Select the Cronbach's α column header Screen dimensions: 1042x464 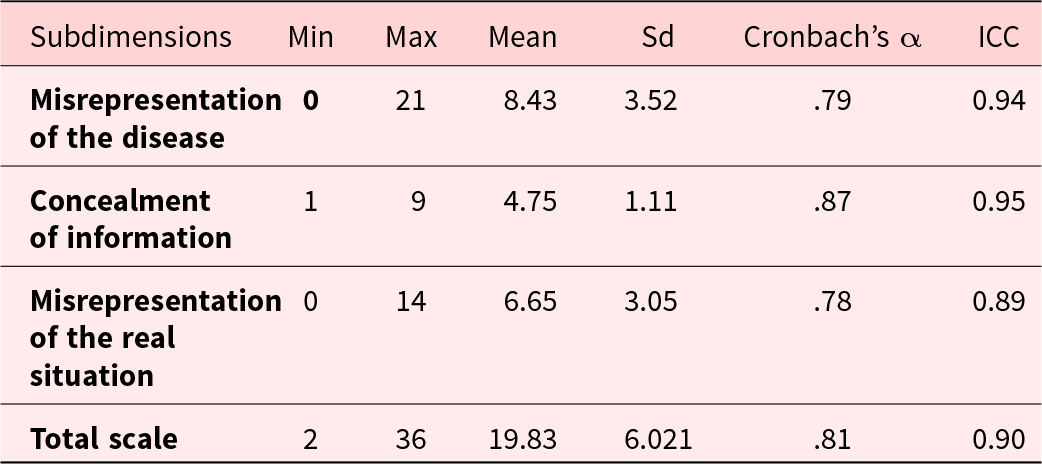point(833,38)
